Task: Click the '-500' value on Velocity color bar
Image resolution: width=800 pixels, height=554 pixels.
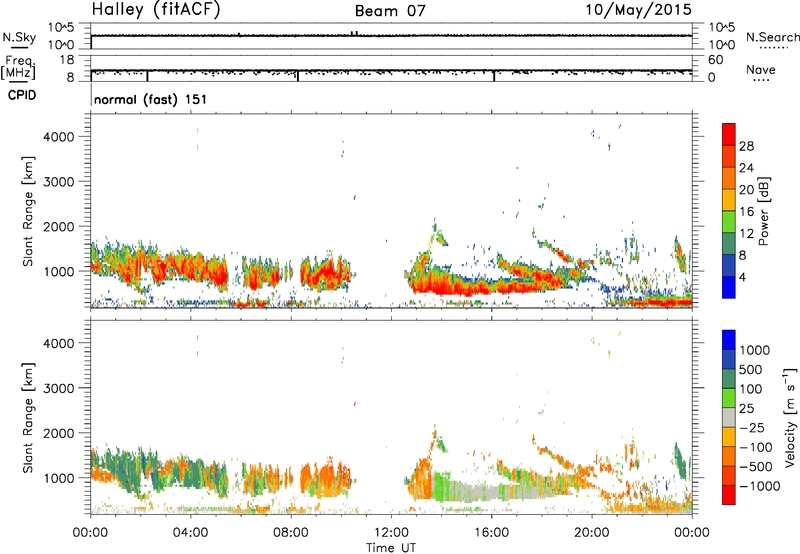Action: pyautogui.click(x=756, y=467)
